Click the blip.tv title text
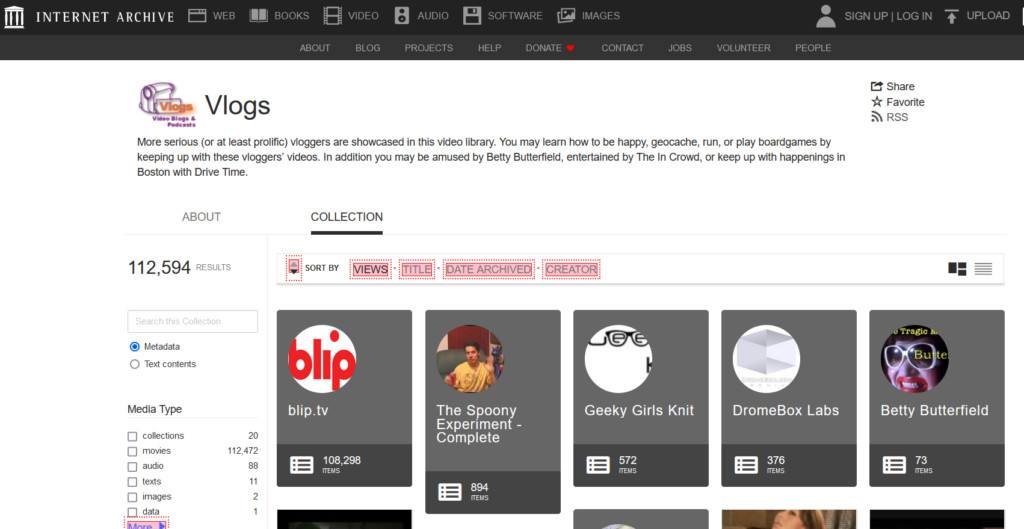This screenshot has height=529, width=1024. [x=308, y=411]
